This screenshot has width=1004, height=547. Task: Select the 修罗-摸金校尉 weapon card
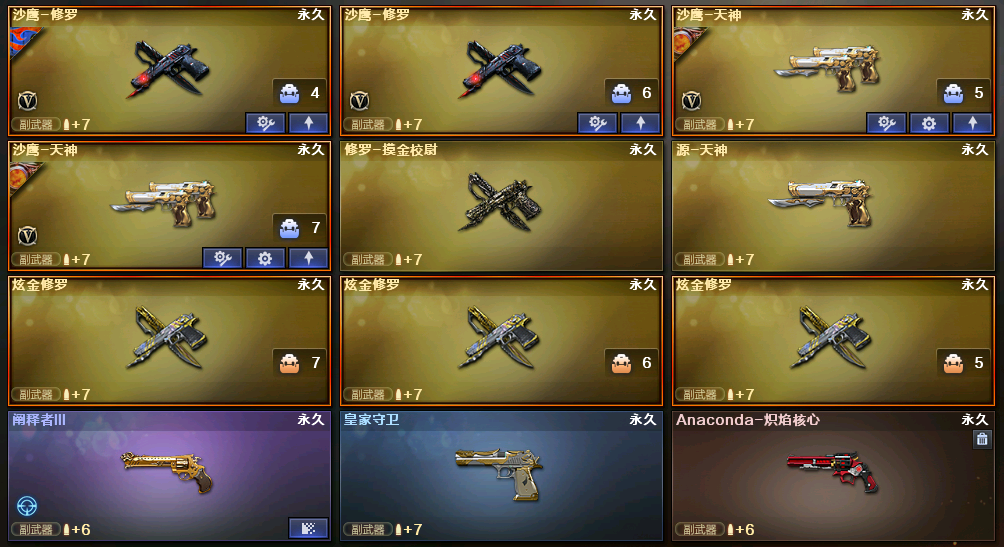tap(501, 206)
